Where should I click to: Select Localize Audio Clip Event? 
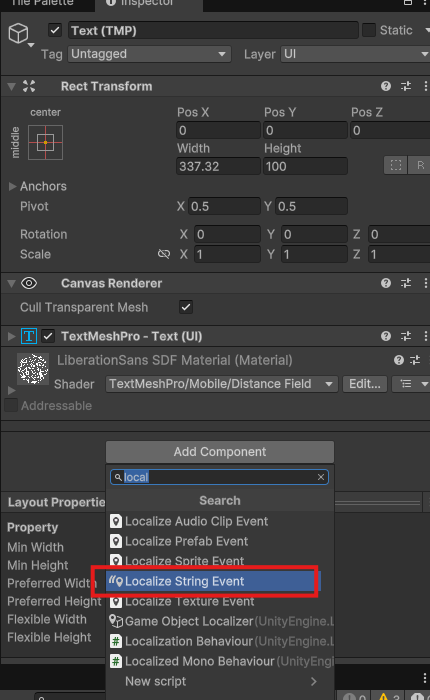tap(220, 521)
